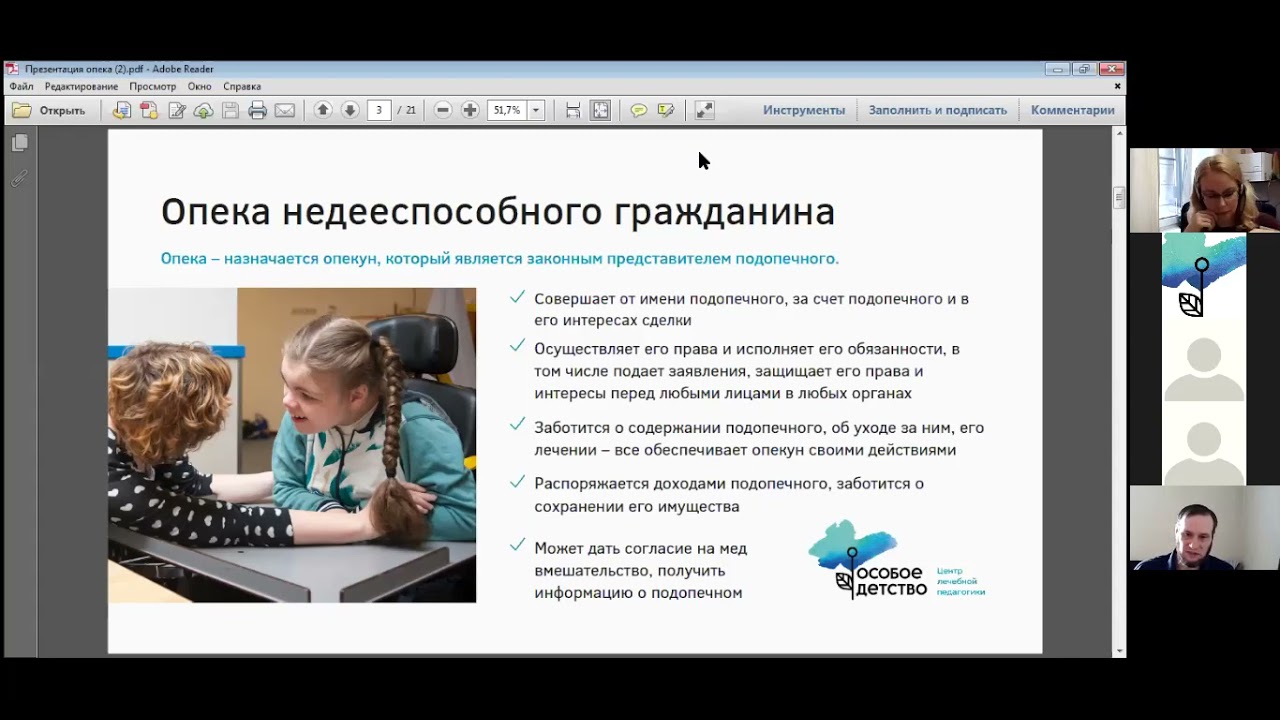Viewport: 1280px width, 720px height.
Task: Open the Файл menu
Action: coord(21,87)
